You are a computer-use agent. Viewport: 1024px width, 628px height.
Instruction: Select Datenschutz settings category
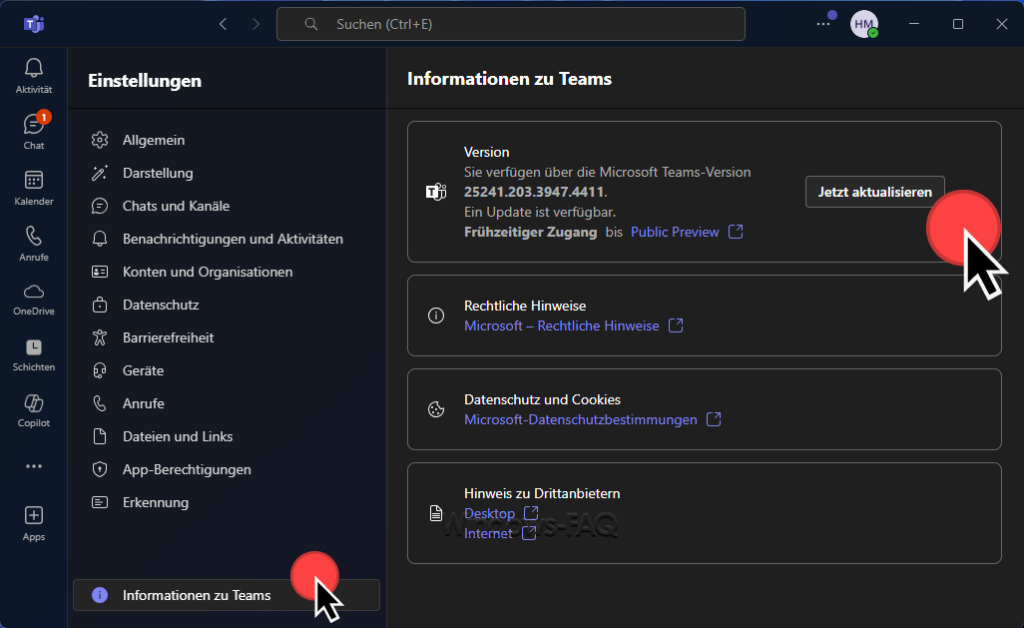[x=160, y=305]
